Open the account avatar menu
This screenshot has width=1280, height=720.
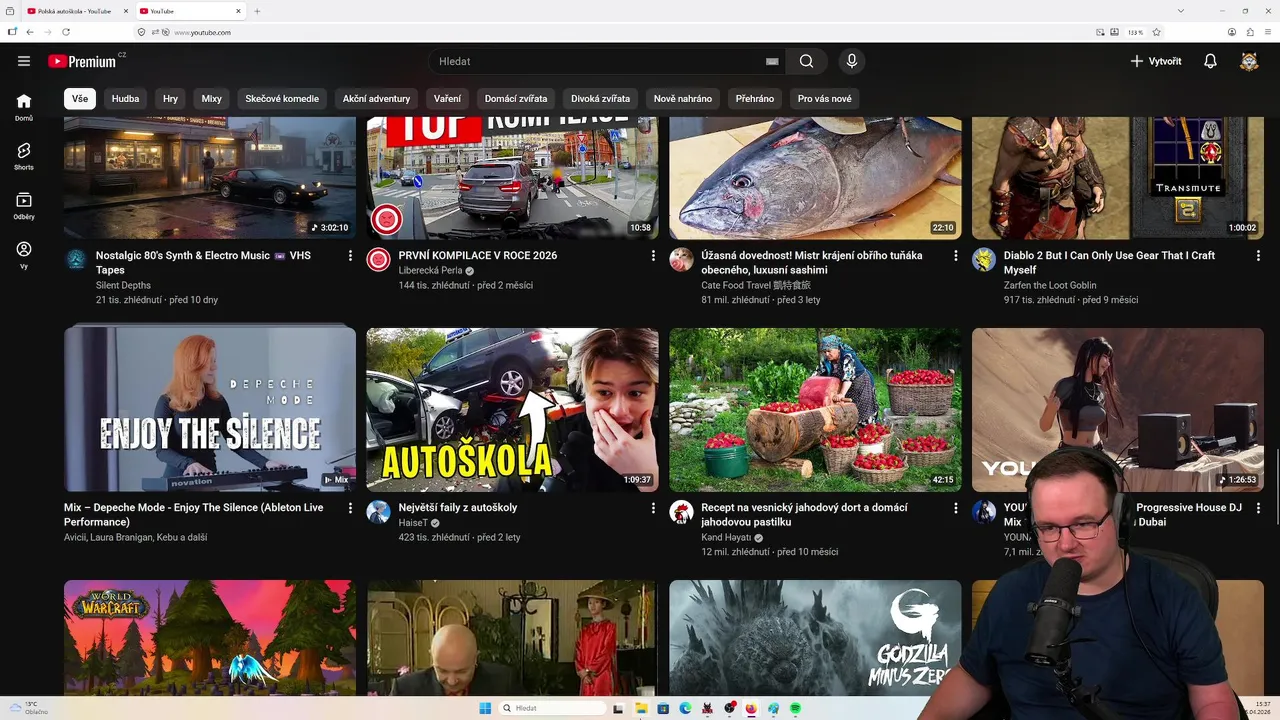(x=1249, y=61)
